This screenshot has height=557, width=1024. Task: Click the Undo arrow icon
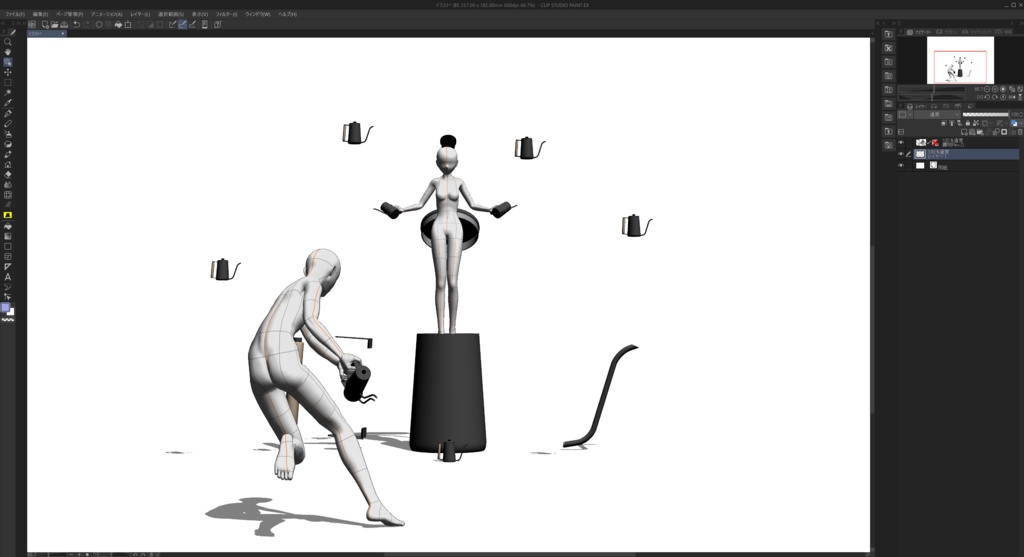[x=76, y=24]
